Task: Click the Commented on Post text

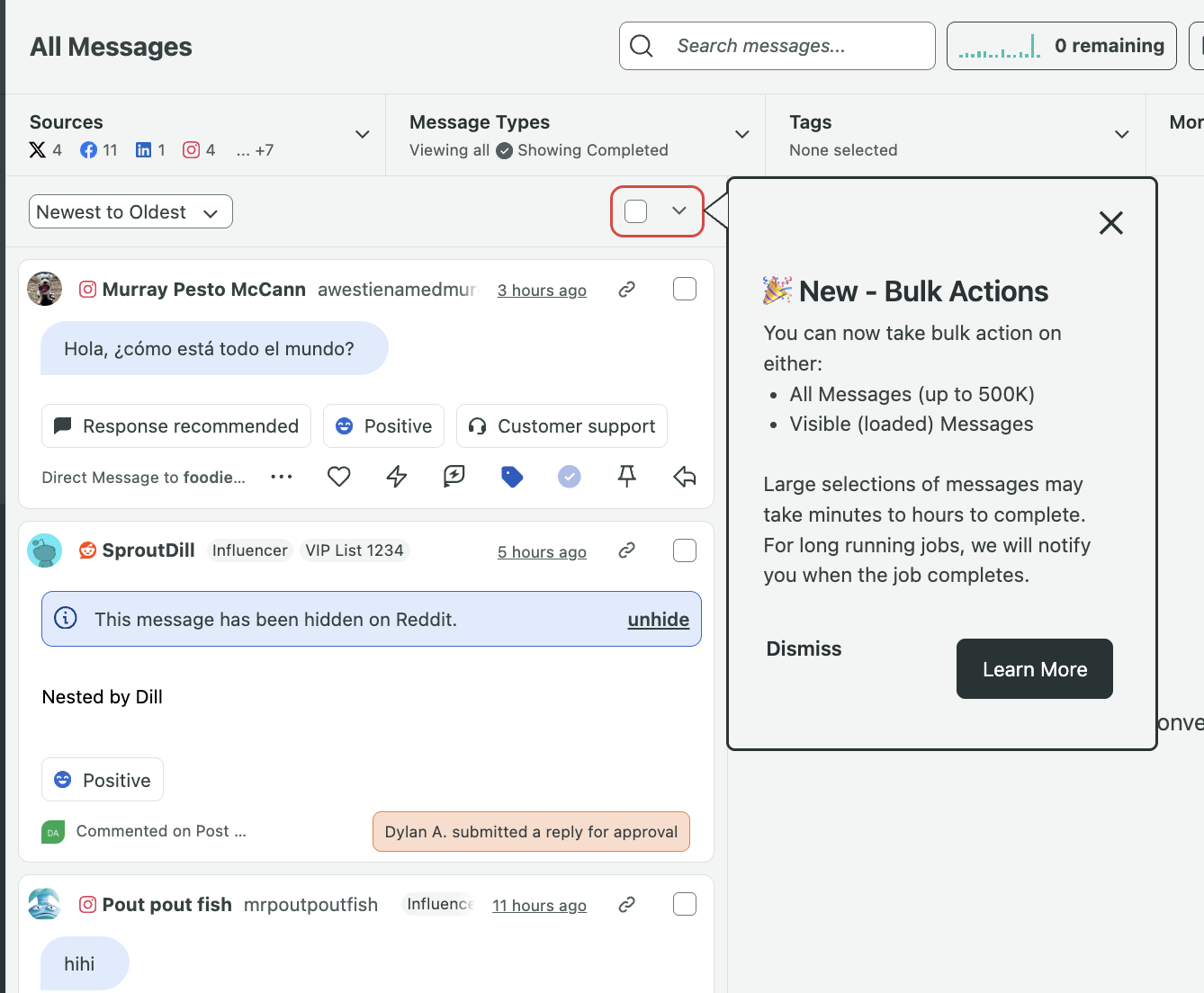Action: tap(161, 831)
